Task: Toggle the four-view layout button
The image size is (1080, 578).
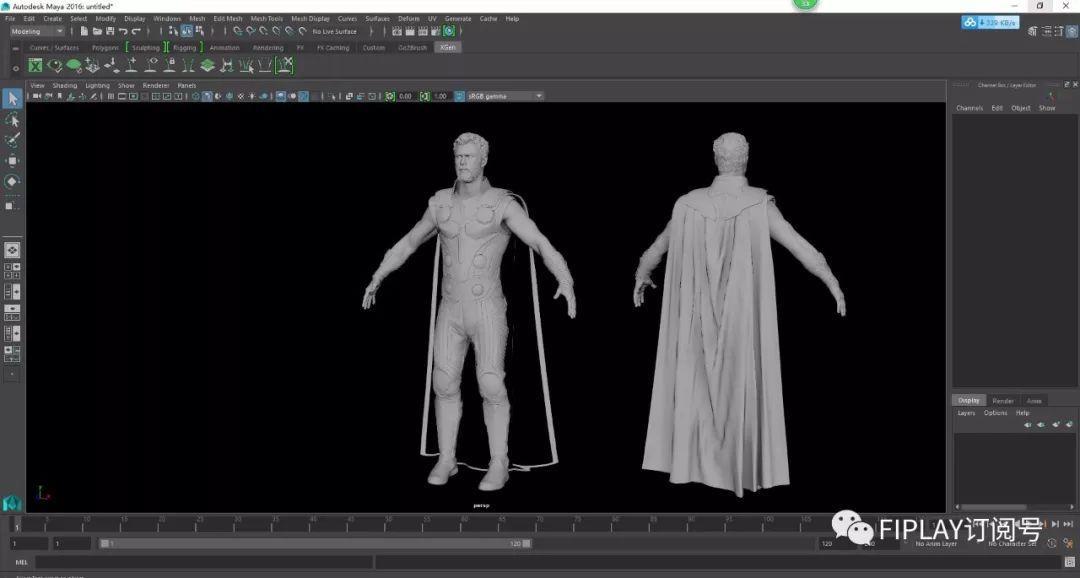Action: pos(12,270)
